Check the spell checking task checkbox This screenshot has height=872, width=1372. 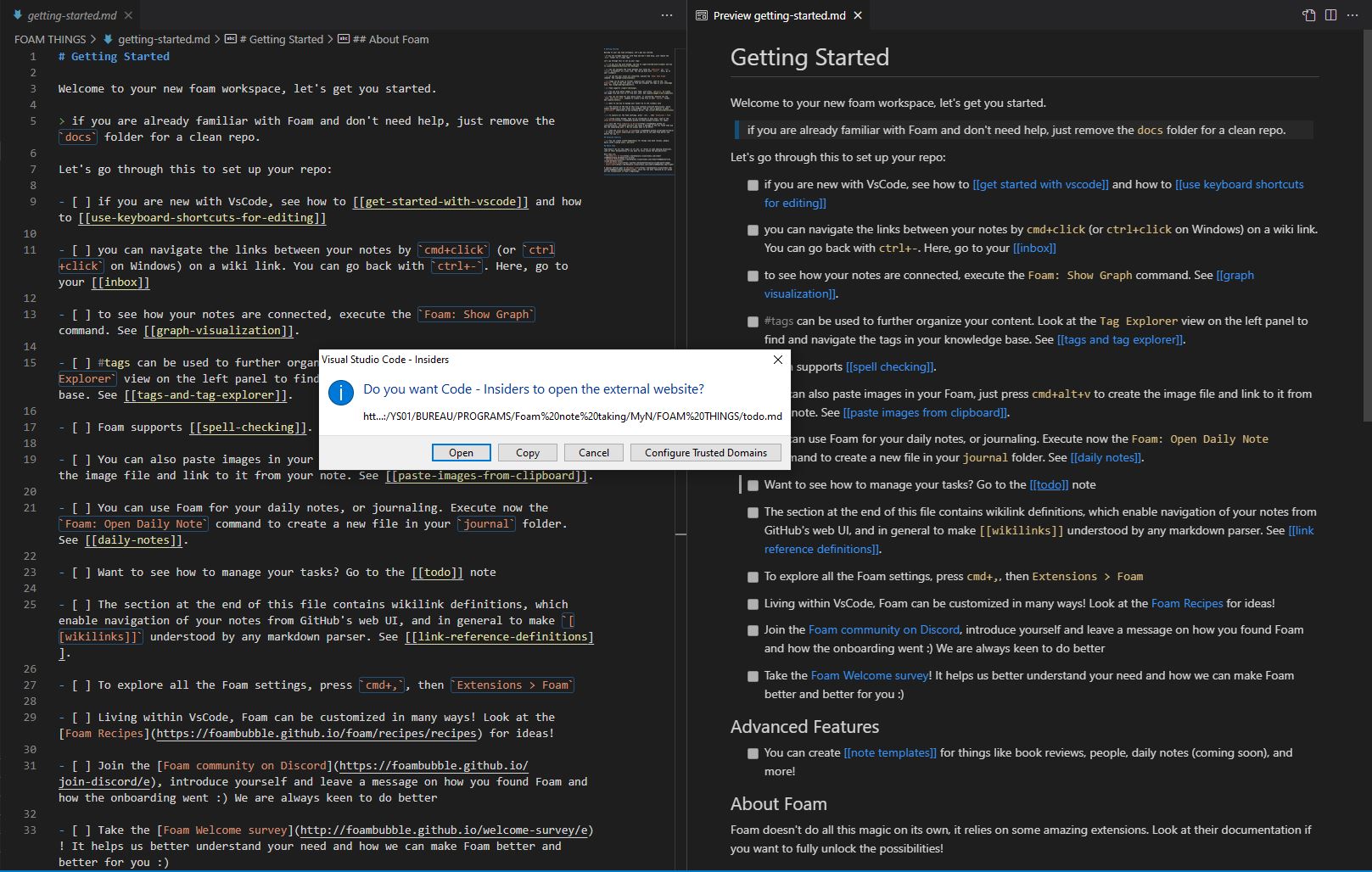click(x=752, y=366)
